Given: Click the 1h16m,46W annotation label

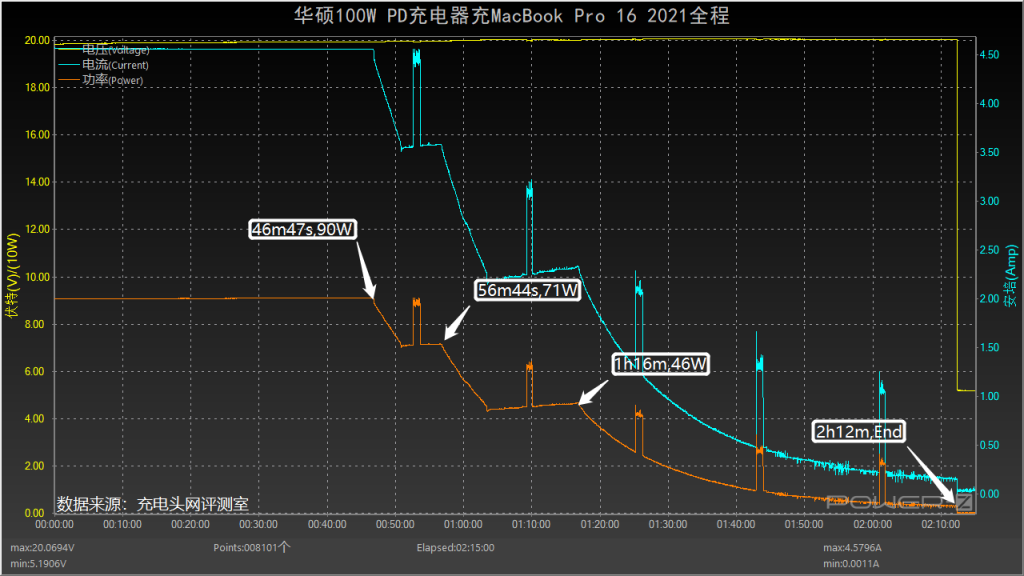Looking at the screenshot, I should 661,365.
